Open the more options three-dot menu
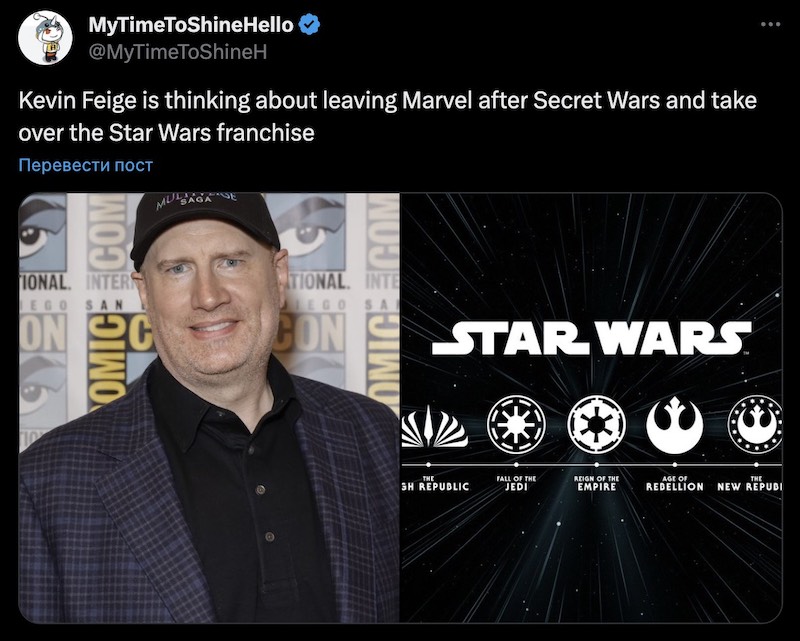Image resolution: width=800 pixels, height=641 pixels. [767, 24]
